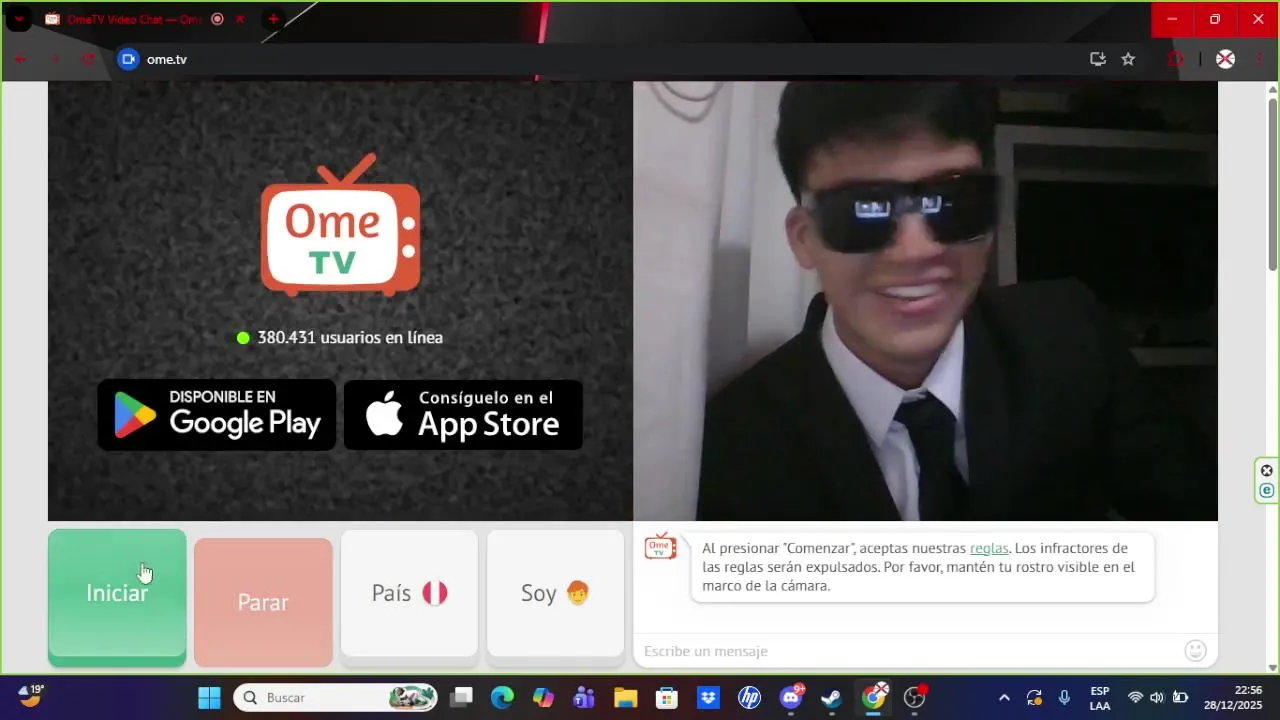The height and width of the screenshot is (720, 1280).
Task: Click the webcam video preview
Action: (x=925, y=301)
